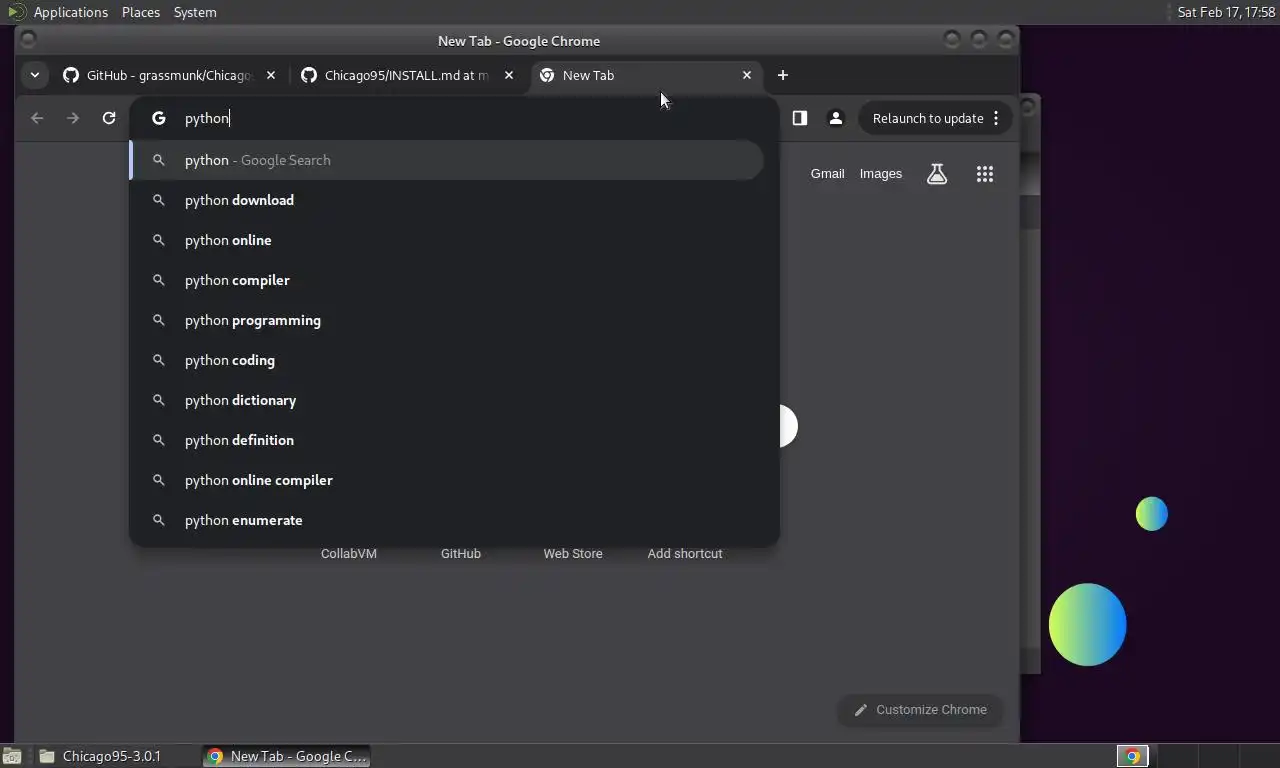Pick the python programming suggestion
Screen dimensions: 1280x768
point(447,320)
